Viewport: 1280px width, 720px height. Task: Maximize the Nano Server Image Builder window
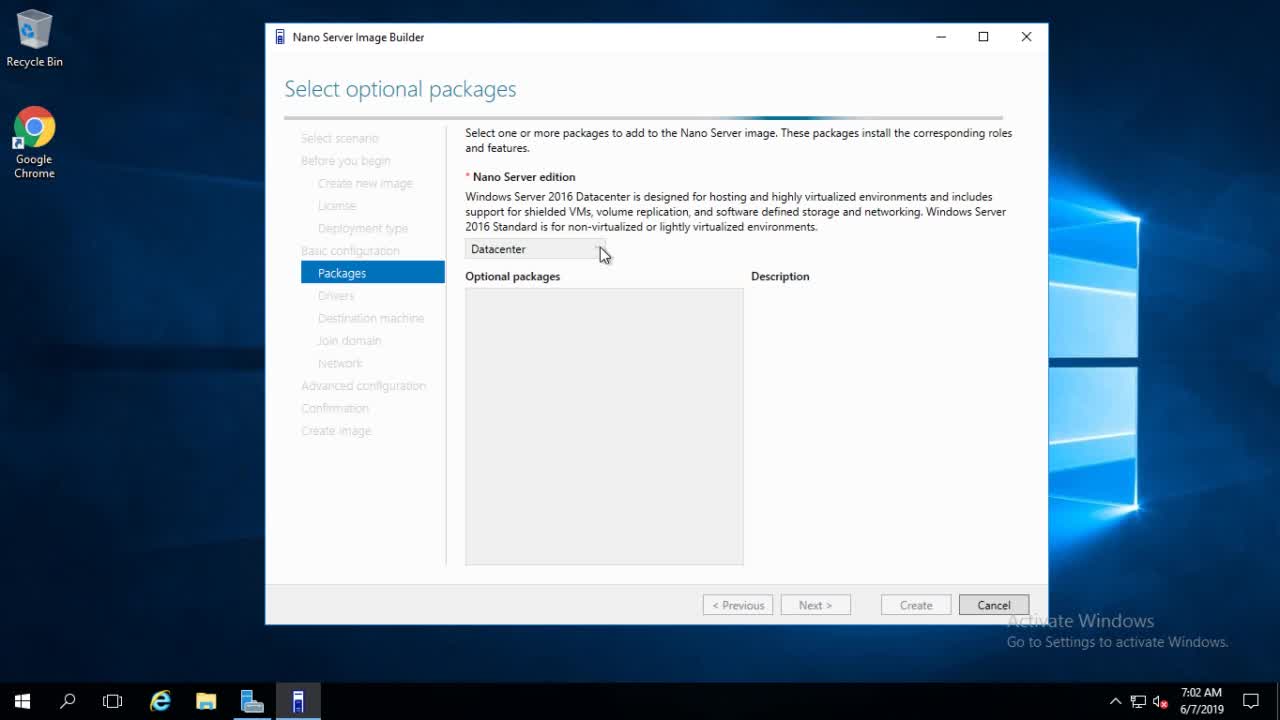click(983, 37)
